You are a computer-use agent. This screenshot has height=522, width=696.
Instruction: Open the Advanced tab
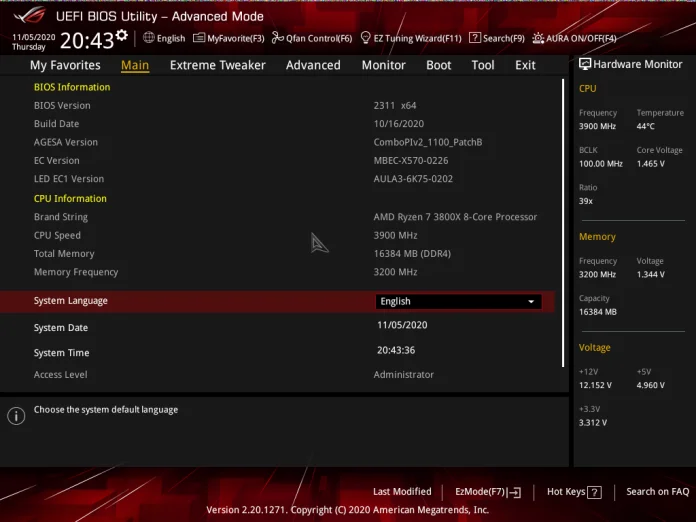click(x=313, y=65)
